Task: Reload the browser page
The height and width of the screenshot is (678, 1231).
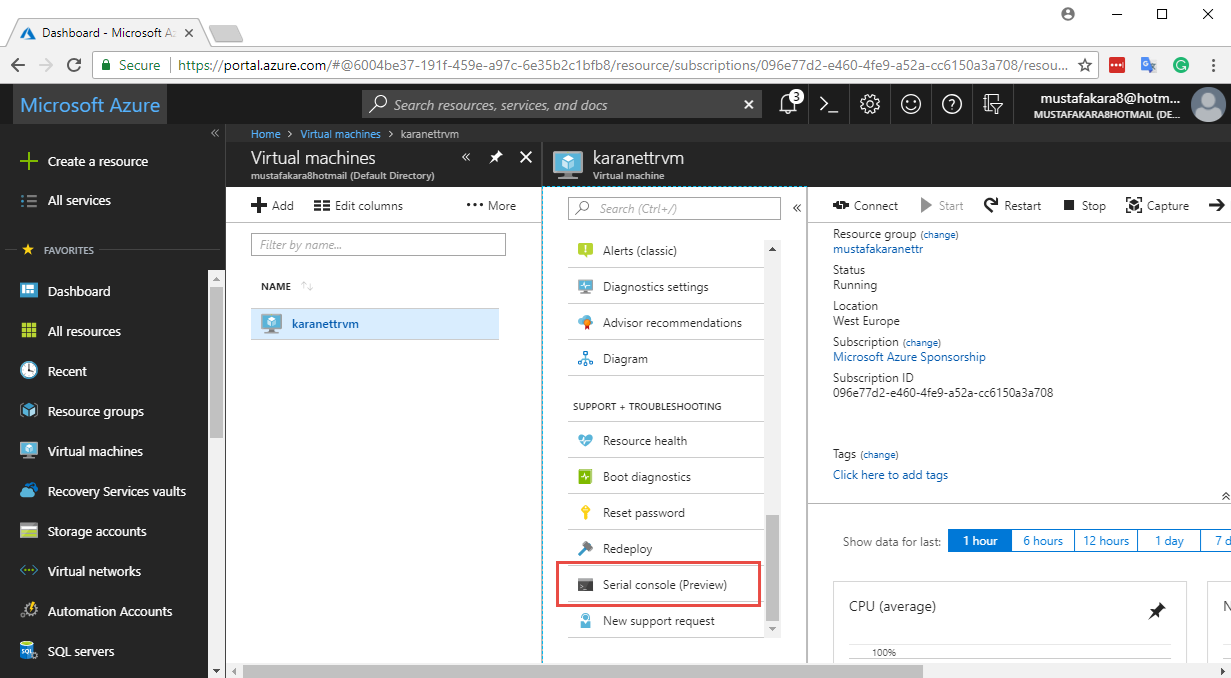Action: click(x=73, y=65)
